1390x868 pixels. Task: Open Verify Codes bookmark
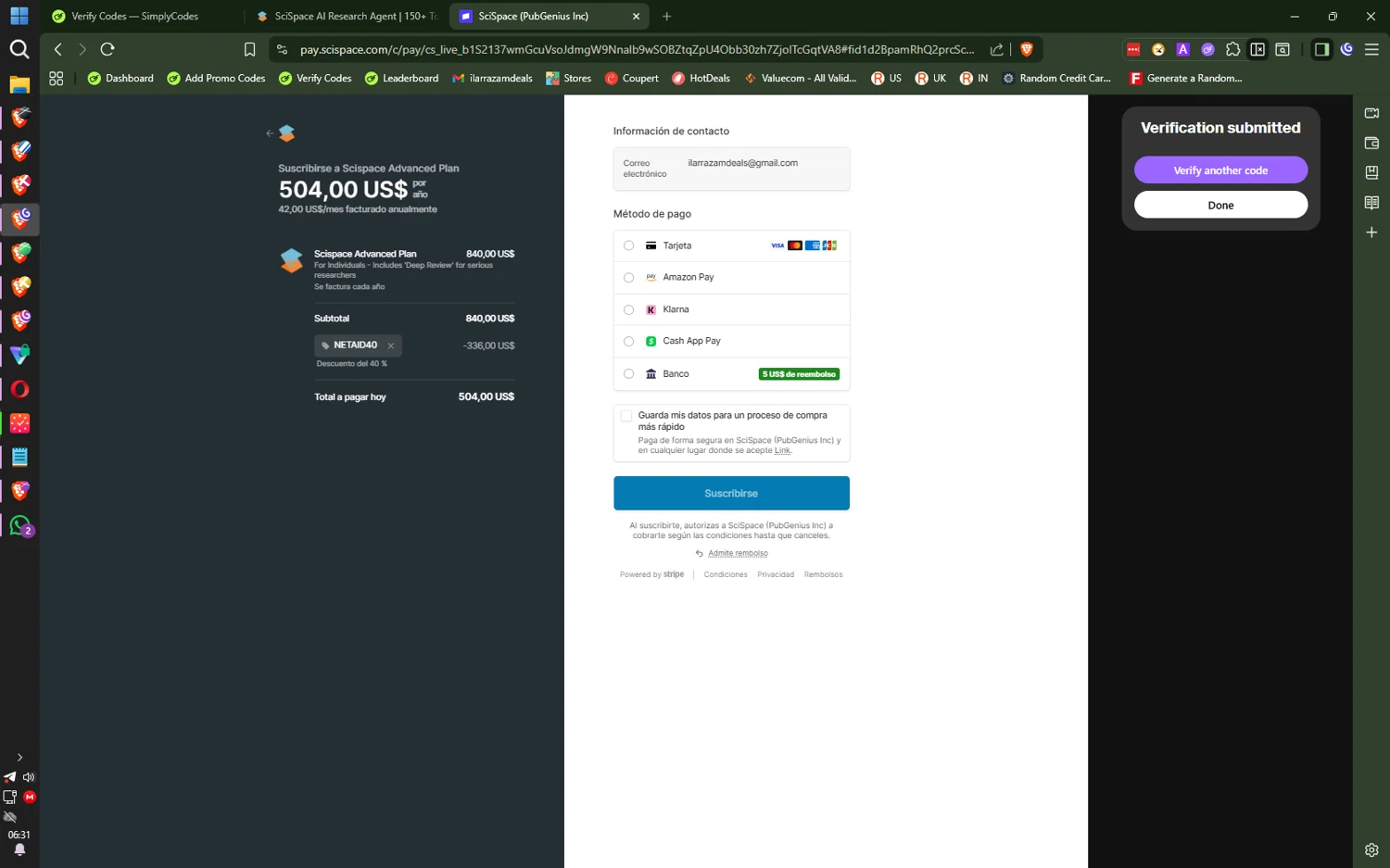[315, 78]
